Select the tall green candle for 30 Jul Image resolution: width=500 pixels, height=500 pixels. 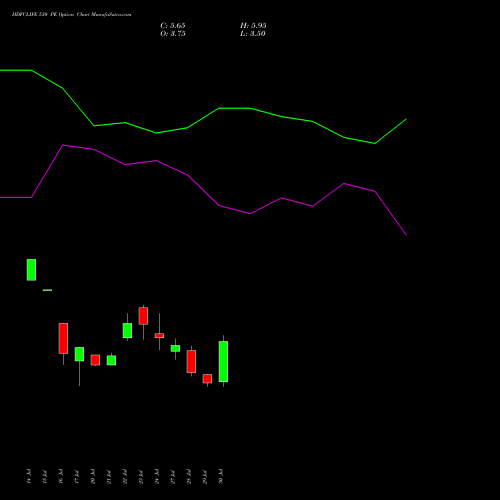coord(223,361)
